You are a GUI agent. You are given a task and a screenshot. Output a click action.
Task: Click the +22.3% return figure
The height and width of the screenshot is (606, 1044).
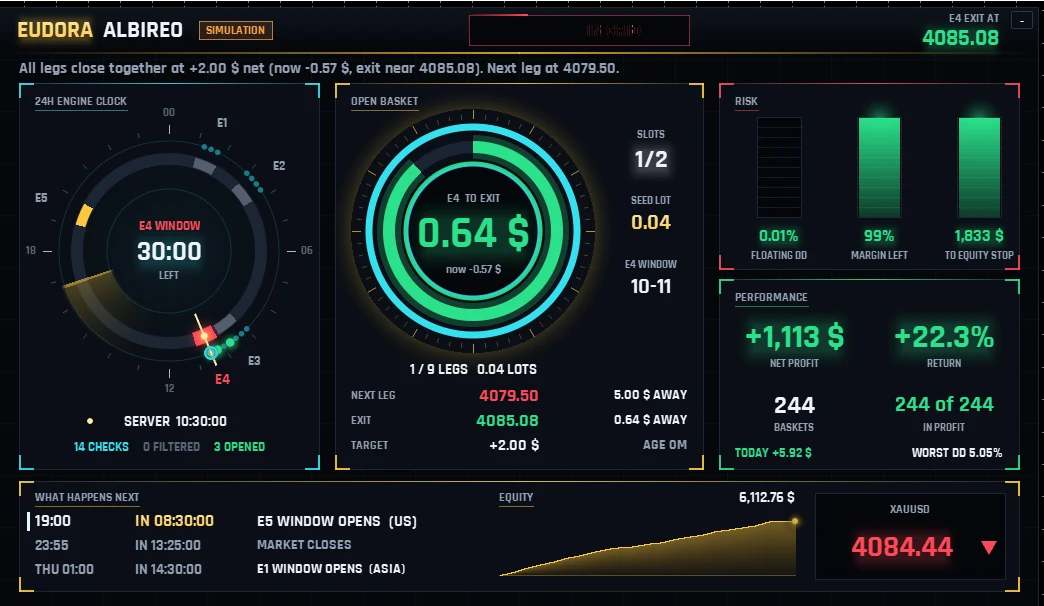pyautogui.click(x=944, y=337)
